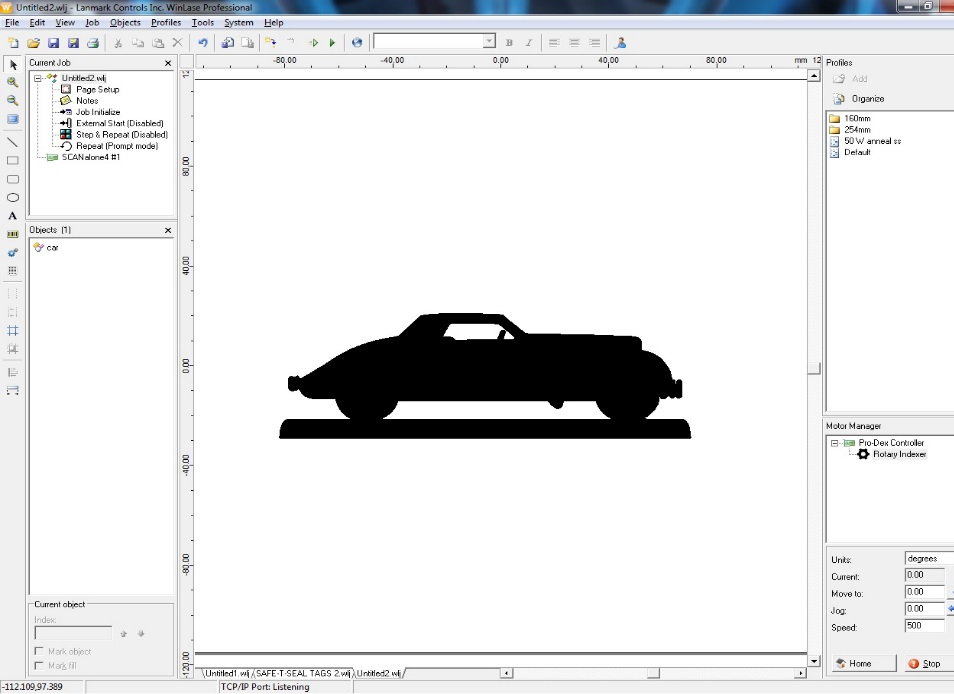954x694 pixels.
Task: Pick the ellipse drawing tool
Action: pos(13,197)
